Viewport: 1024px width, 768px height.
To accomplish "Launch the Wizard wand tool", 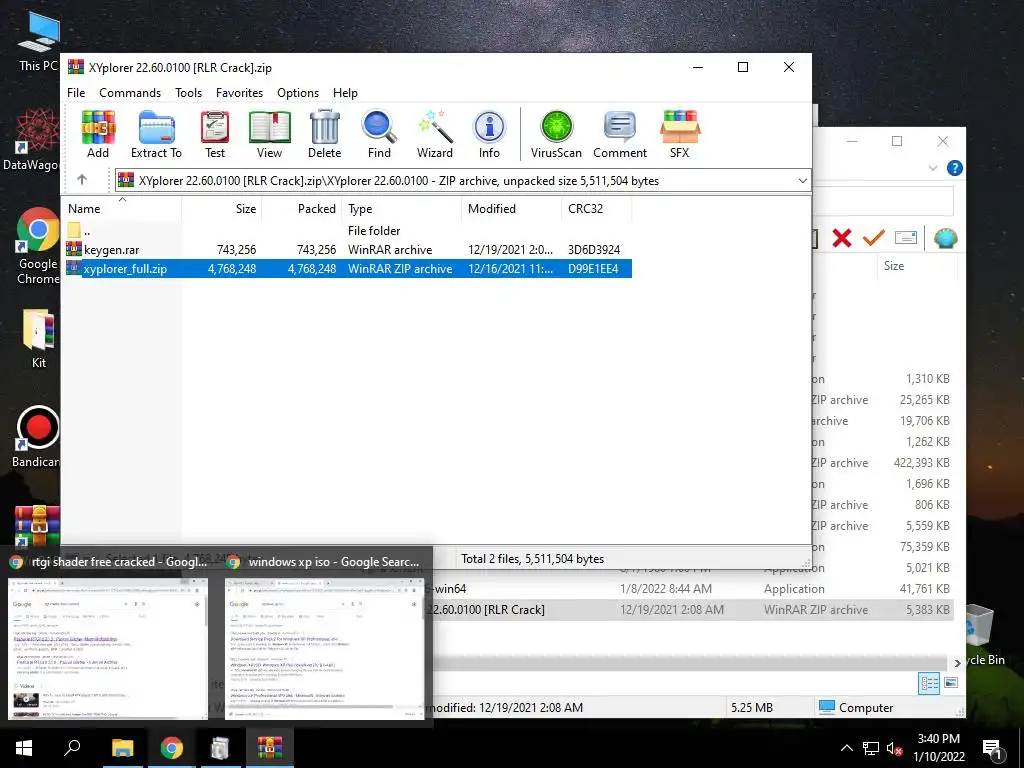I will point(435,135).
